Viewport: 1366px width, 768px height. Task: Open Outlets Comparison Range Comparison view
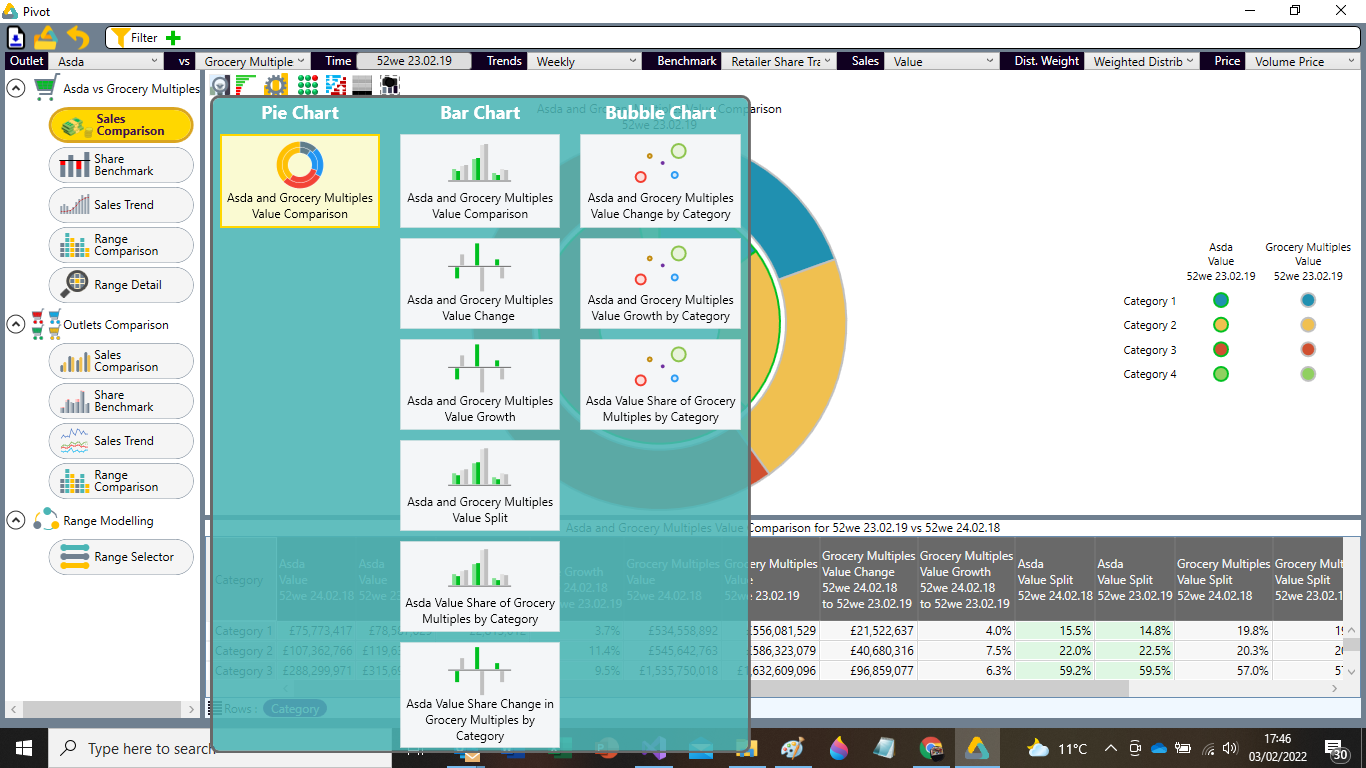pyautogui.click(x=121, y=481)
